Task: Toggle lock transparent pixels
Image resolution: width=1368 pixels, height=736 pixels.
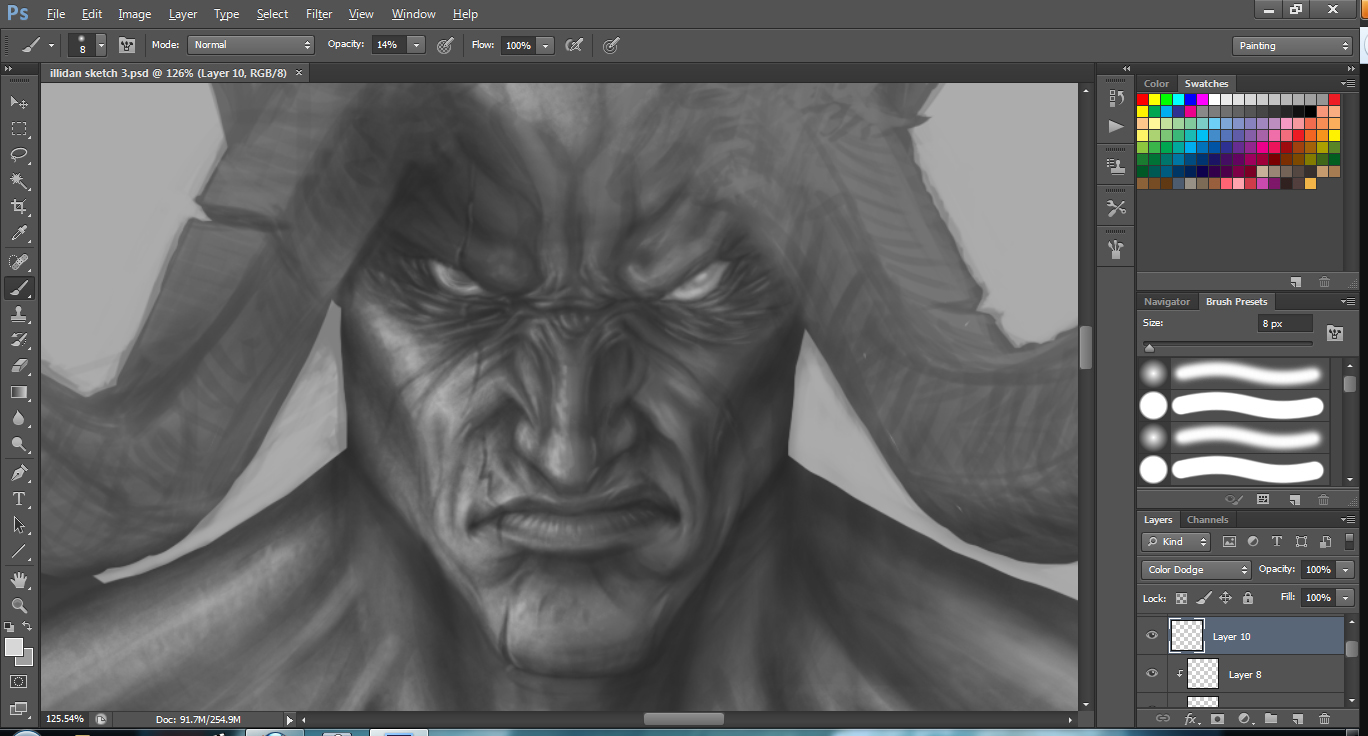Action: [x=1181, y=598]
